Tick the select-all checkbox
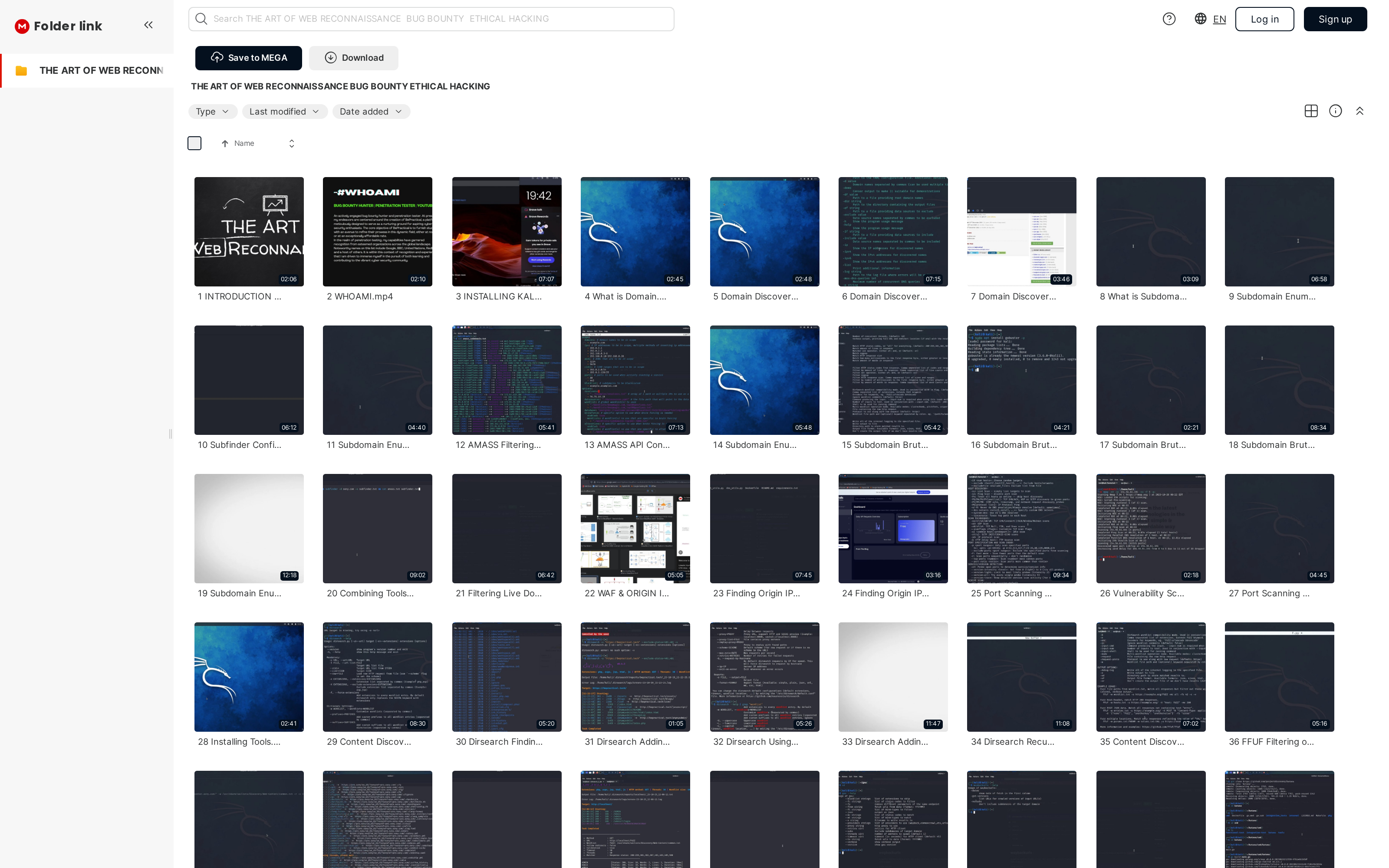Image resolution: width=1389 pixels, height=868 pixels. 194,143
